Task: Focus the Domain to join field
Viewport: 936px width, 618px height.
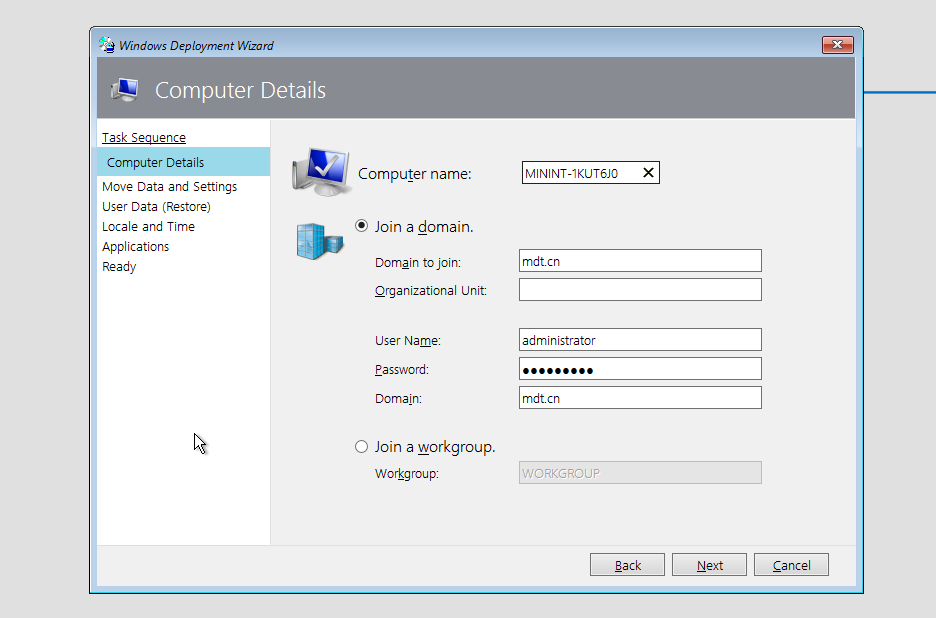Action: [x=640, y=261]
